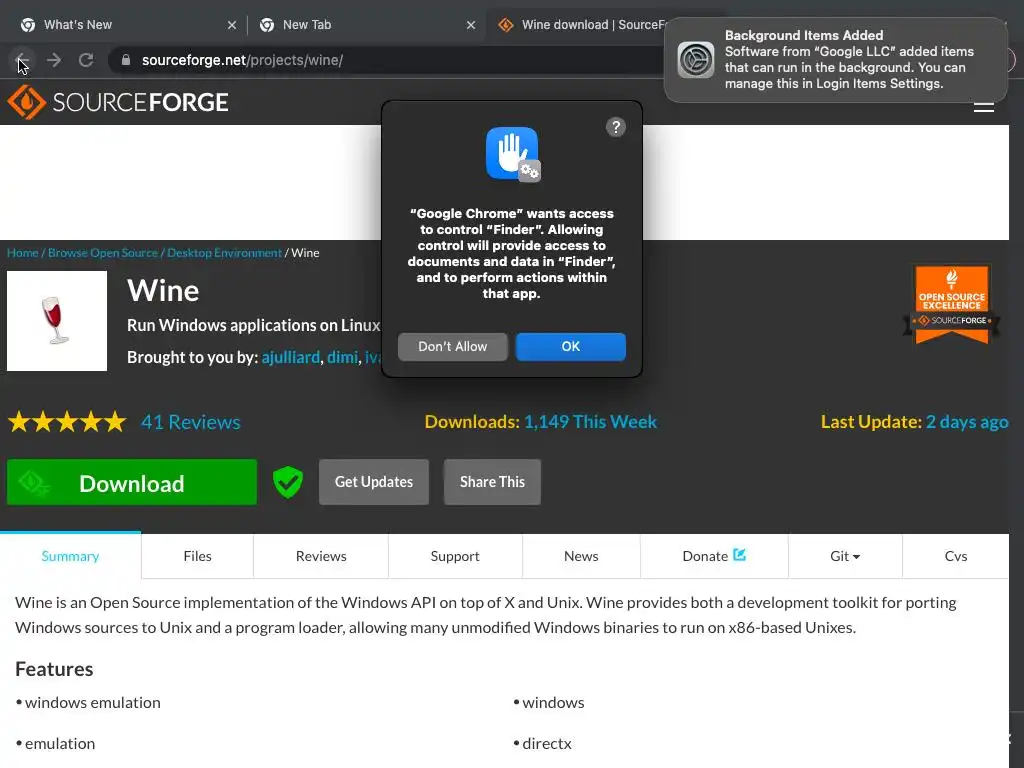Open the Reviews tab

point(321,556)
